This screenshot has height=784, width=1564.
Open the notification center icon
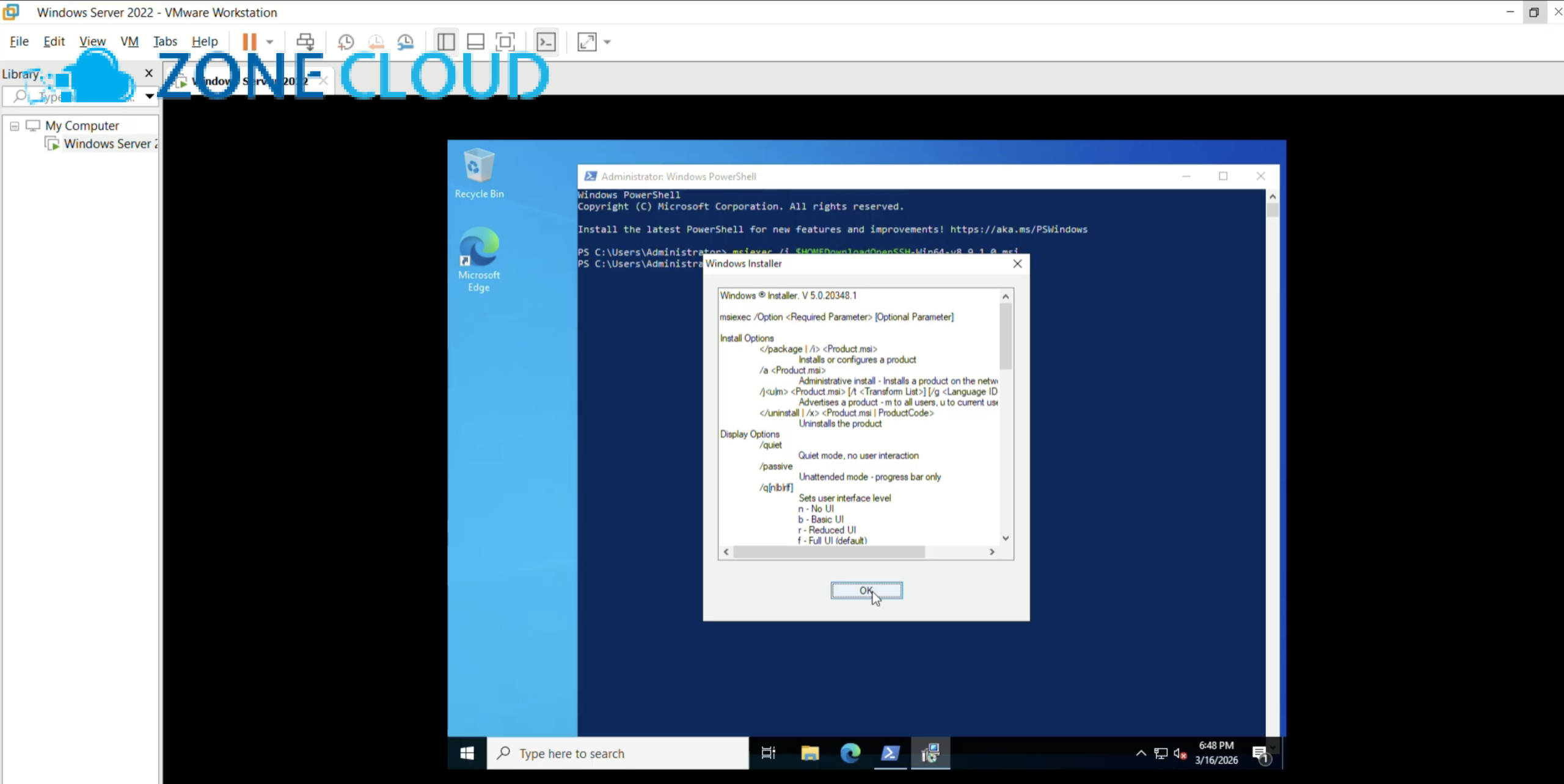point(1261,755)
